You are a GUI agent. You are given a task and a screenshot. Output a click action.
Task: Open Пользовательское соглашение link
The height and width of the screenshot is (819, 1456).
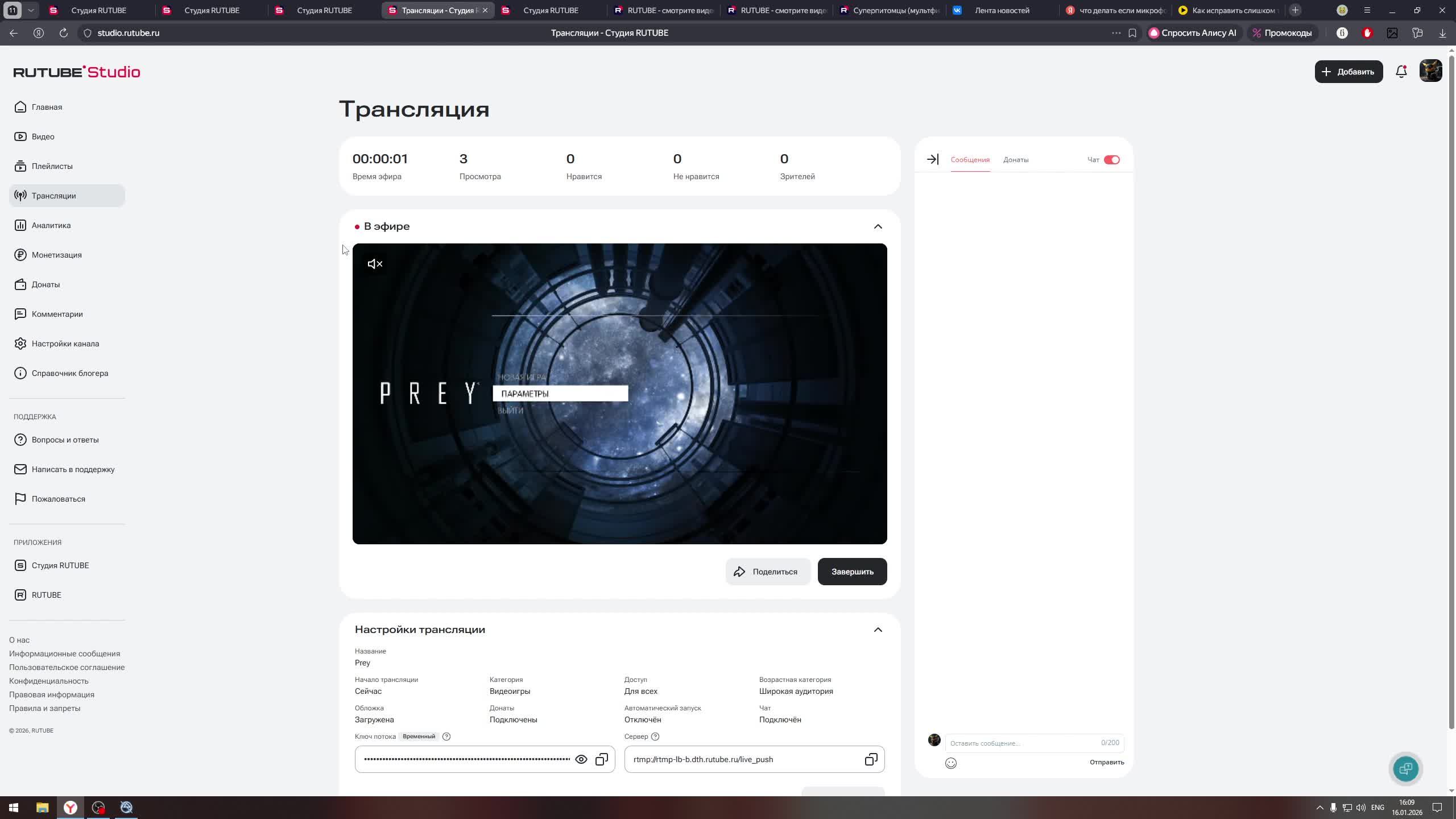click(67, 667)
